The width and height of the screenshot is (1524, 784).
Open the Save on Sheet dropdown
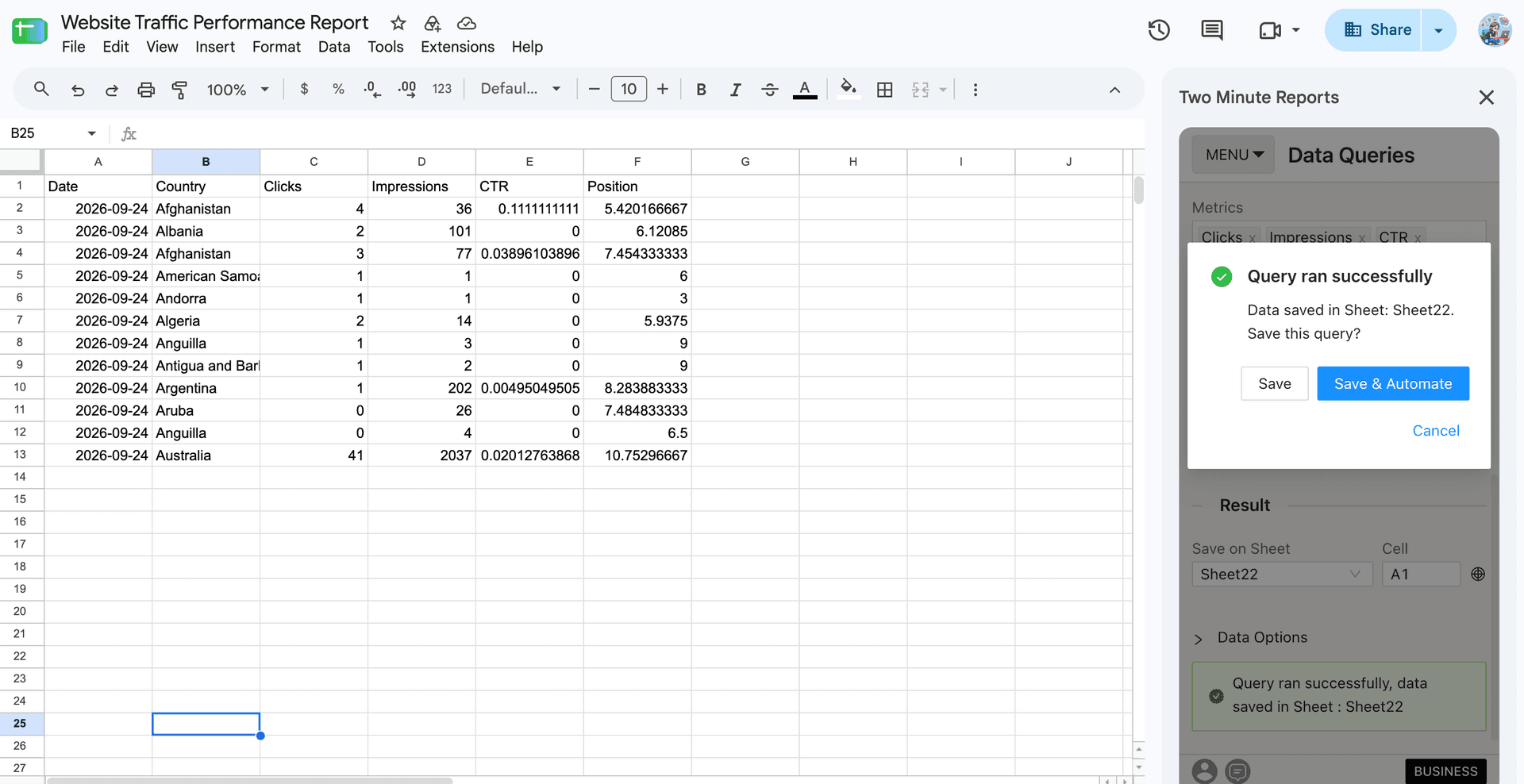1282,574
